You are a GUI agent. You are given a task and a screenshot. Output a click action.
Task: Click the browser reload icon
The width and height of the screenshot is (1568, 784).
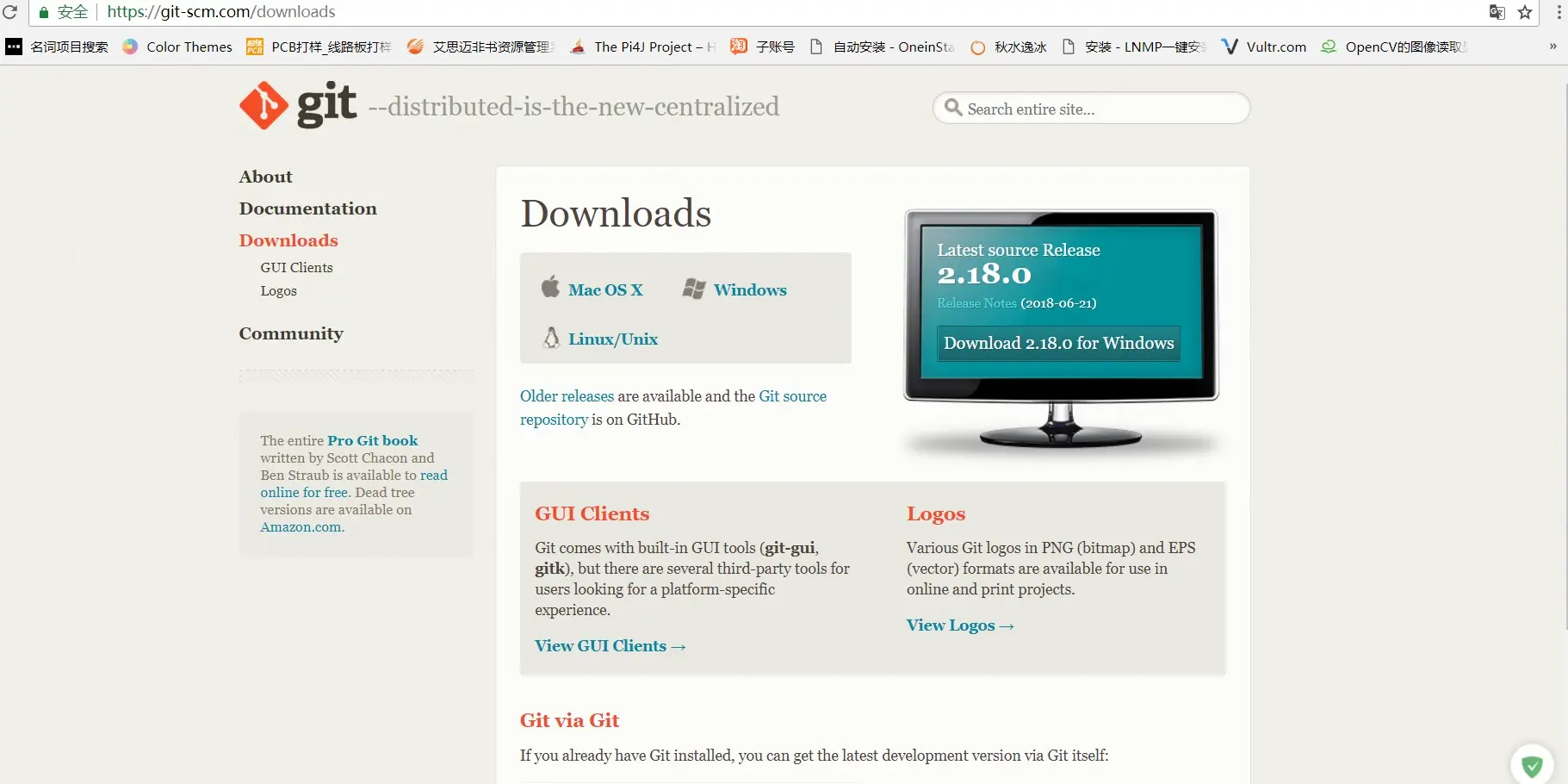10,12
